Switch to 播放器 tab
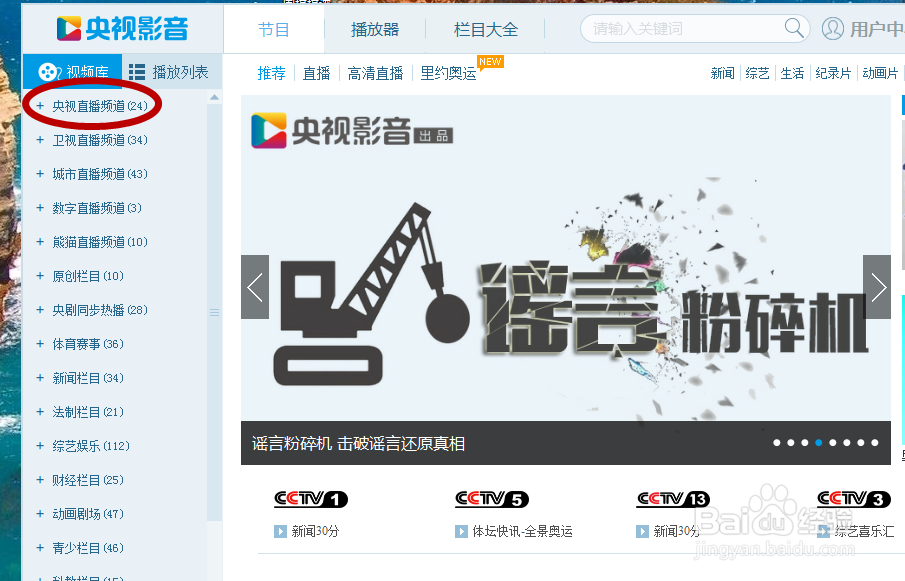The width and height of the screenshot is (905, 581). pos(375,29)
